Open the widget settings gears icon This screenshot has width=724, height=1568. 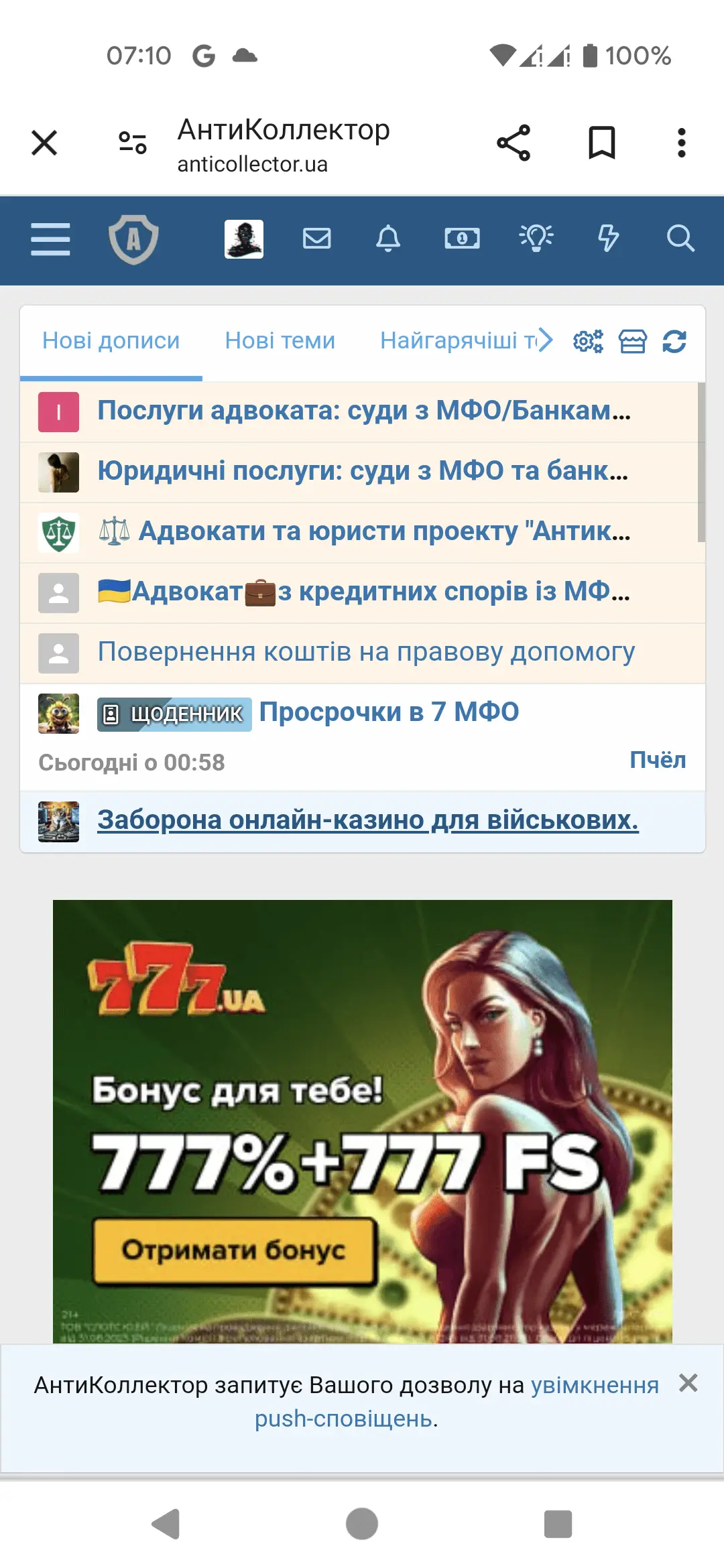pos(588,341)
